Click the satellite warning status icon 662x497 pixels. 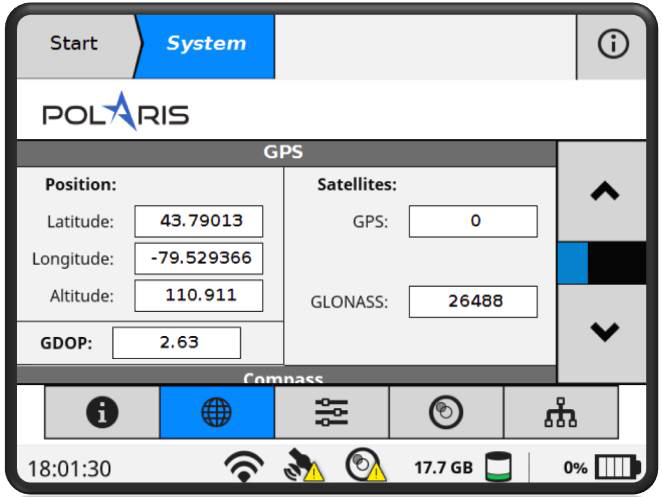pos(303,466)
